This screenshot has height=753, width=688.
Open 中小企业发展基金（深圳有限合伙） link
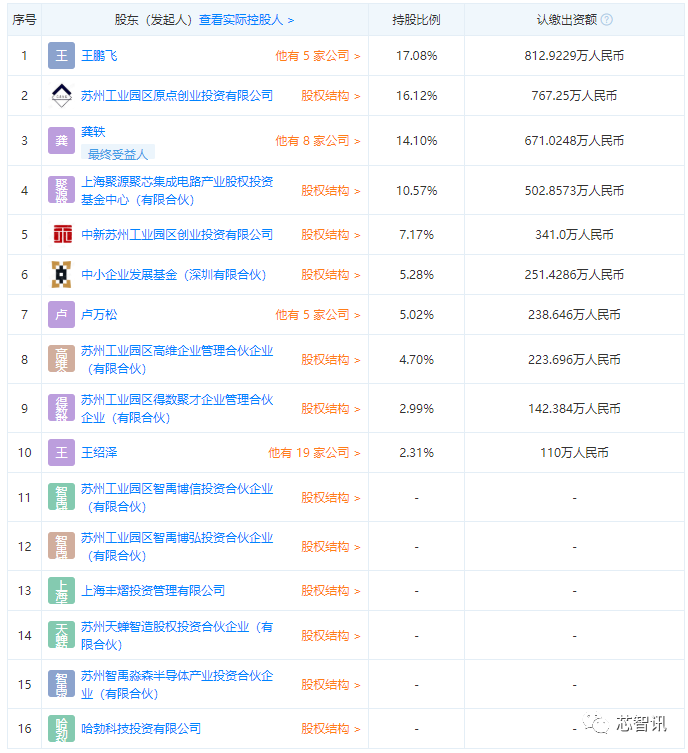coord(173,274)
